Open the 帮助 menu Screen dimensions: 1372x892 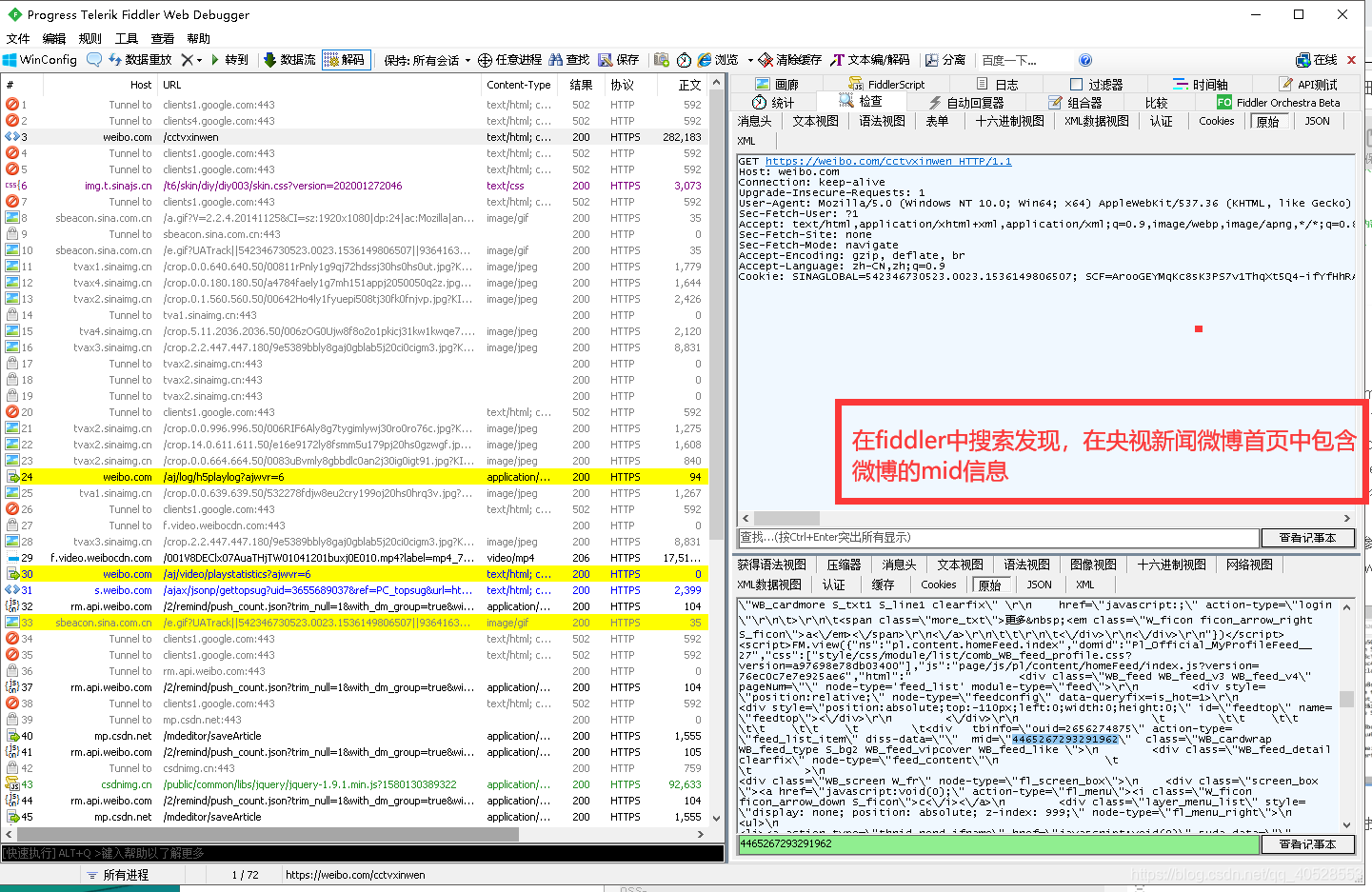(199, 38)
